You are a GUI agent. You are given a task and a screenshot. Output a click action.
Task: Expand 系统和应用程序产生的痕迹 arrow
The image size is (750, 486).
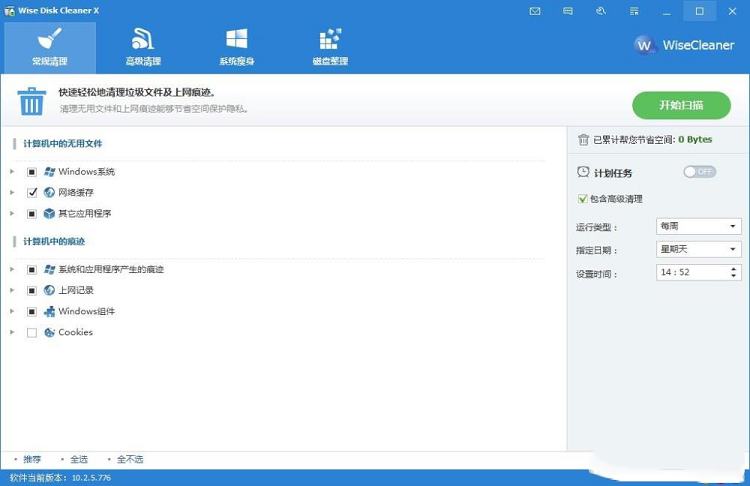point(12,269)
